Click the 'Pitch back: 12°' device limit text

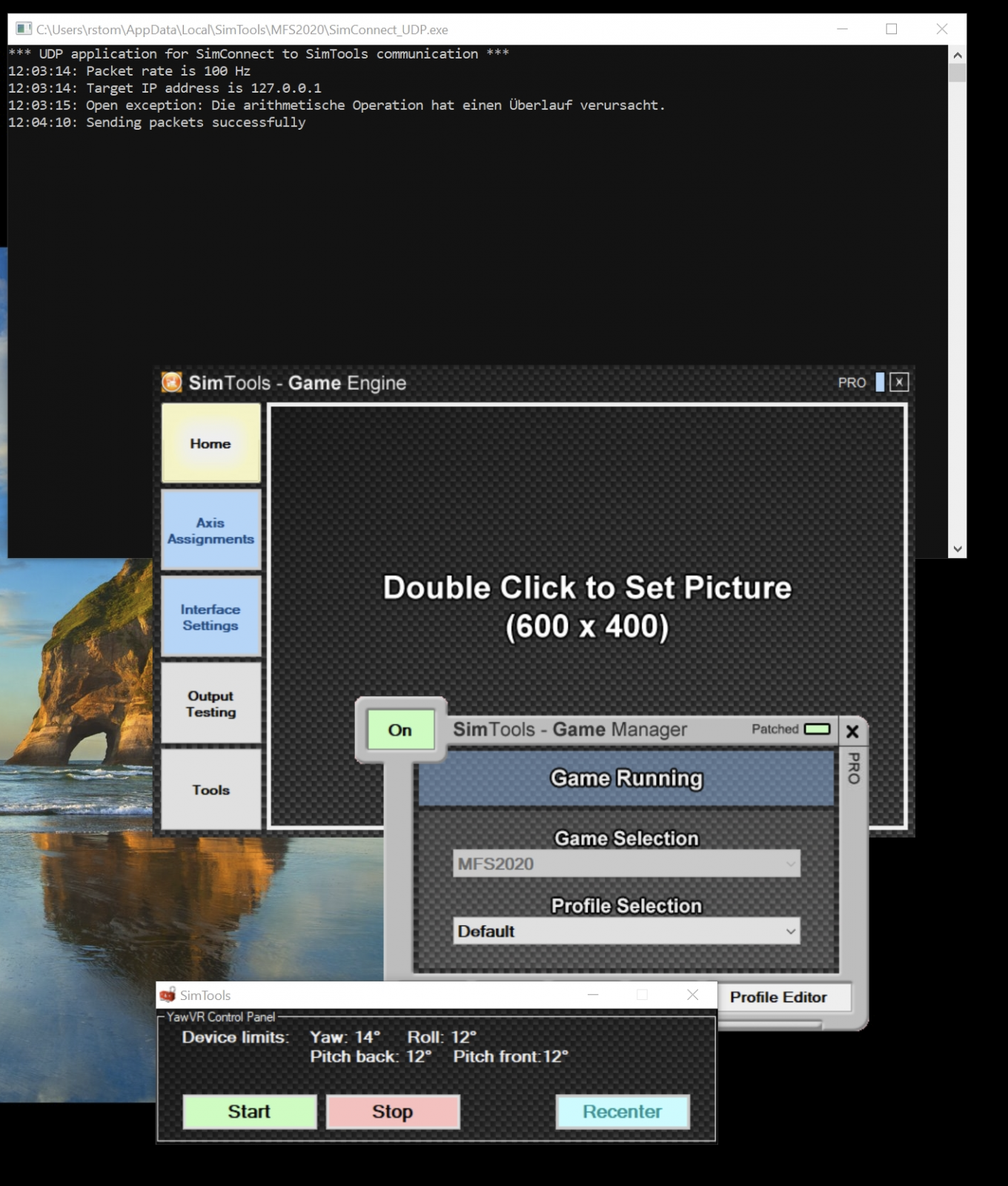(371, 1056)
